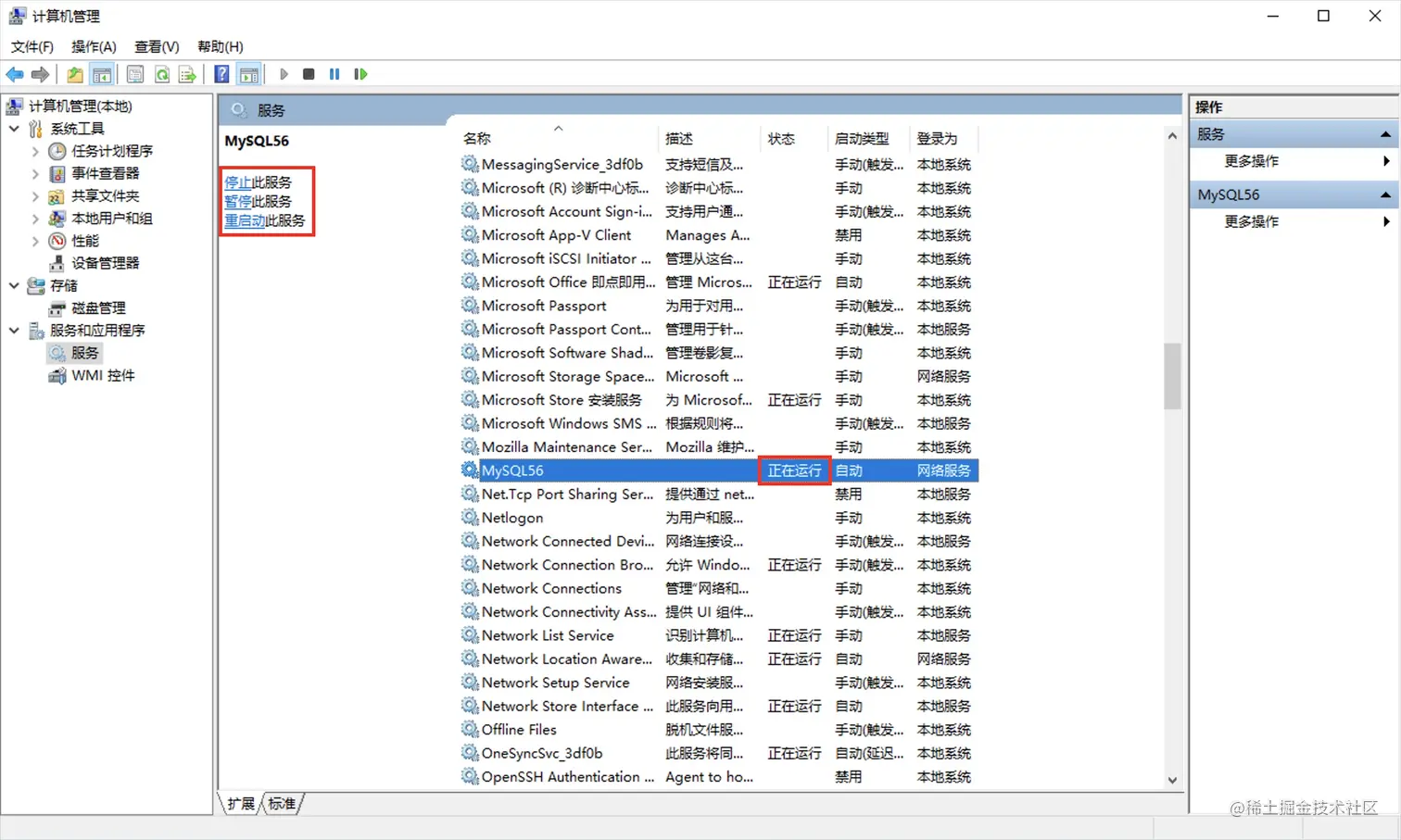Open the 操作(A) menu
This screenshot has height=840, width=1401.
point(94,46)
